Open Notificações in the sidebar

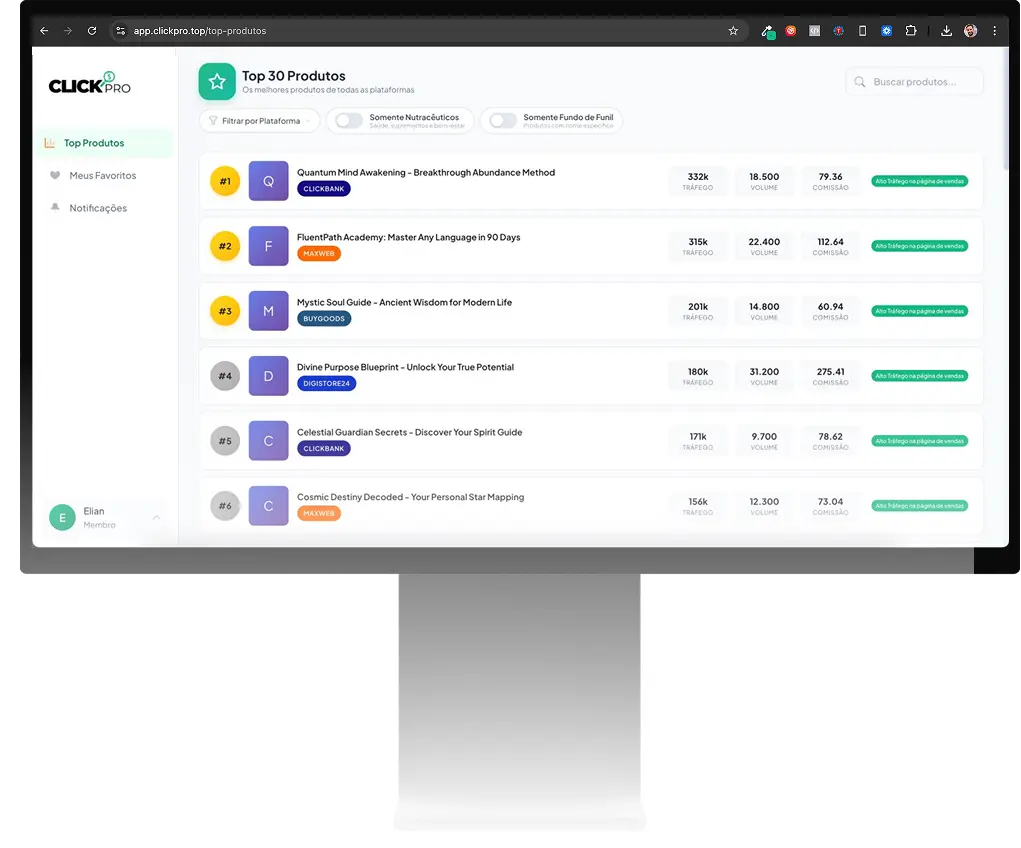tap(98, 208)
